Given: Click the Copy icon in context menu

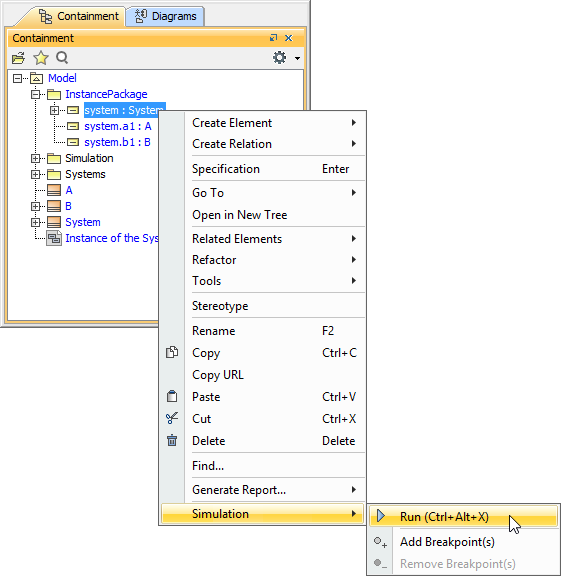Looking at the screenshot, I should click(172, 352).
